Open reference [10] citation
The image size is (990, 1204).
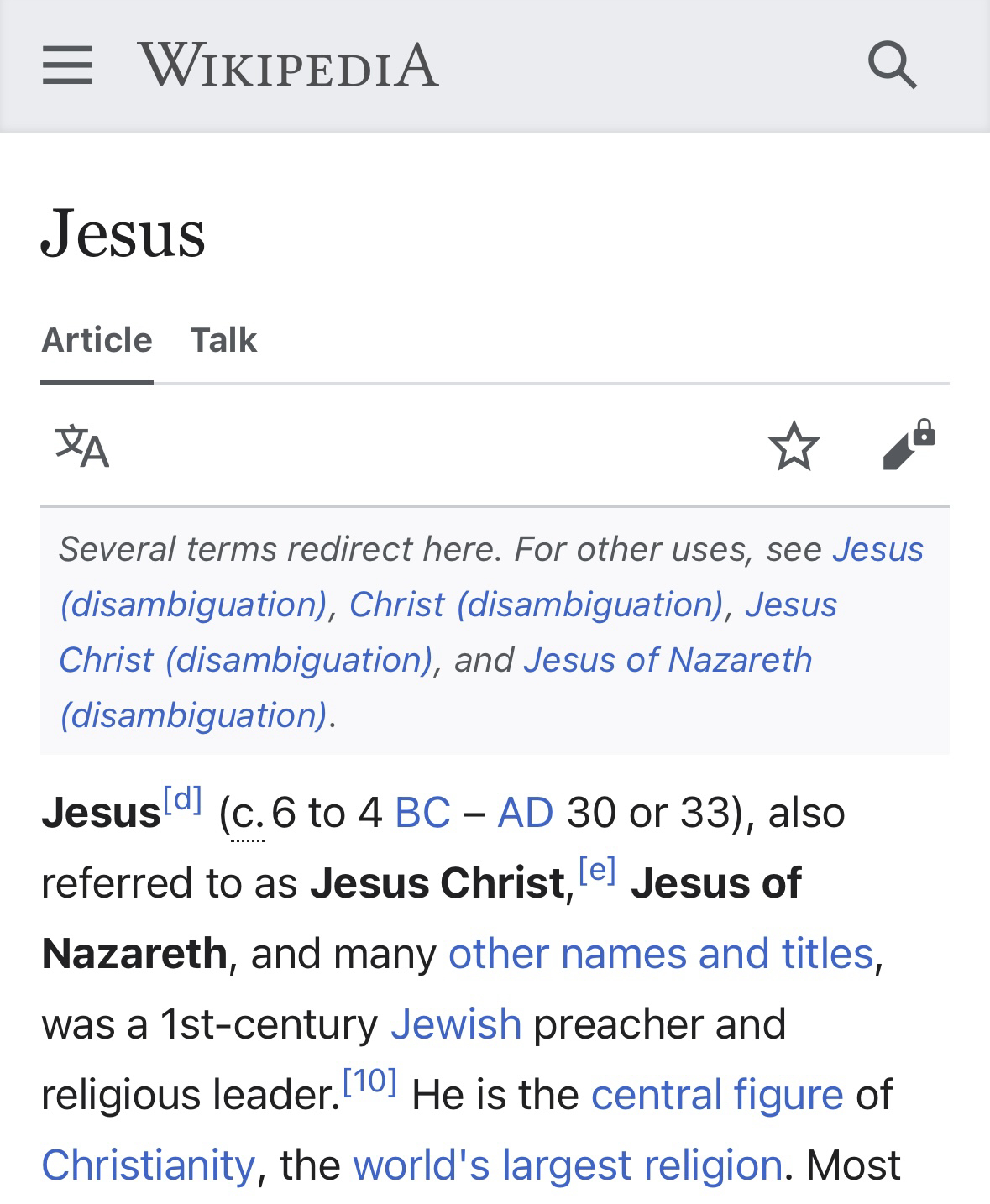tap(369, 1081)
